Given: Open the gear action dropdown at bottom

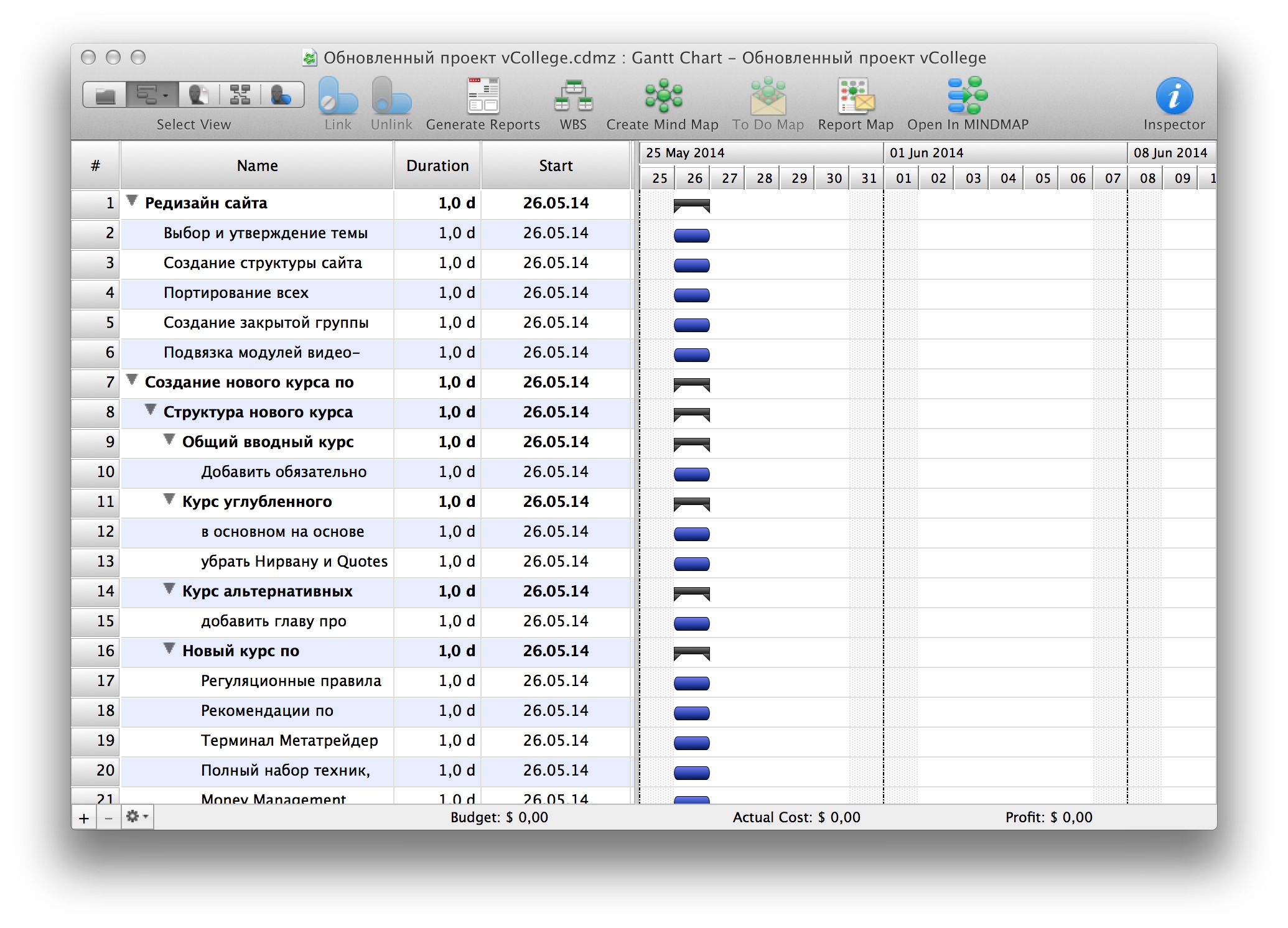Looking at the screenshot, I should (137, 817).
